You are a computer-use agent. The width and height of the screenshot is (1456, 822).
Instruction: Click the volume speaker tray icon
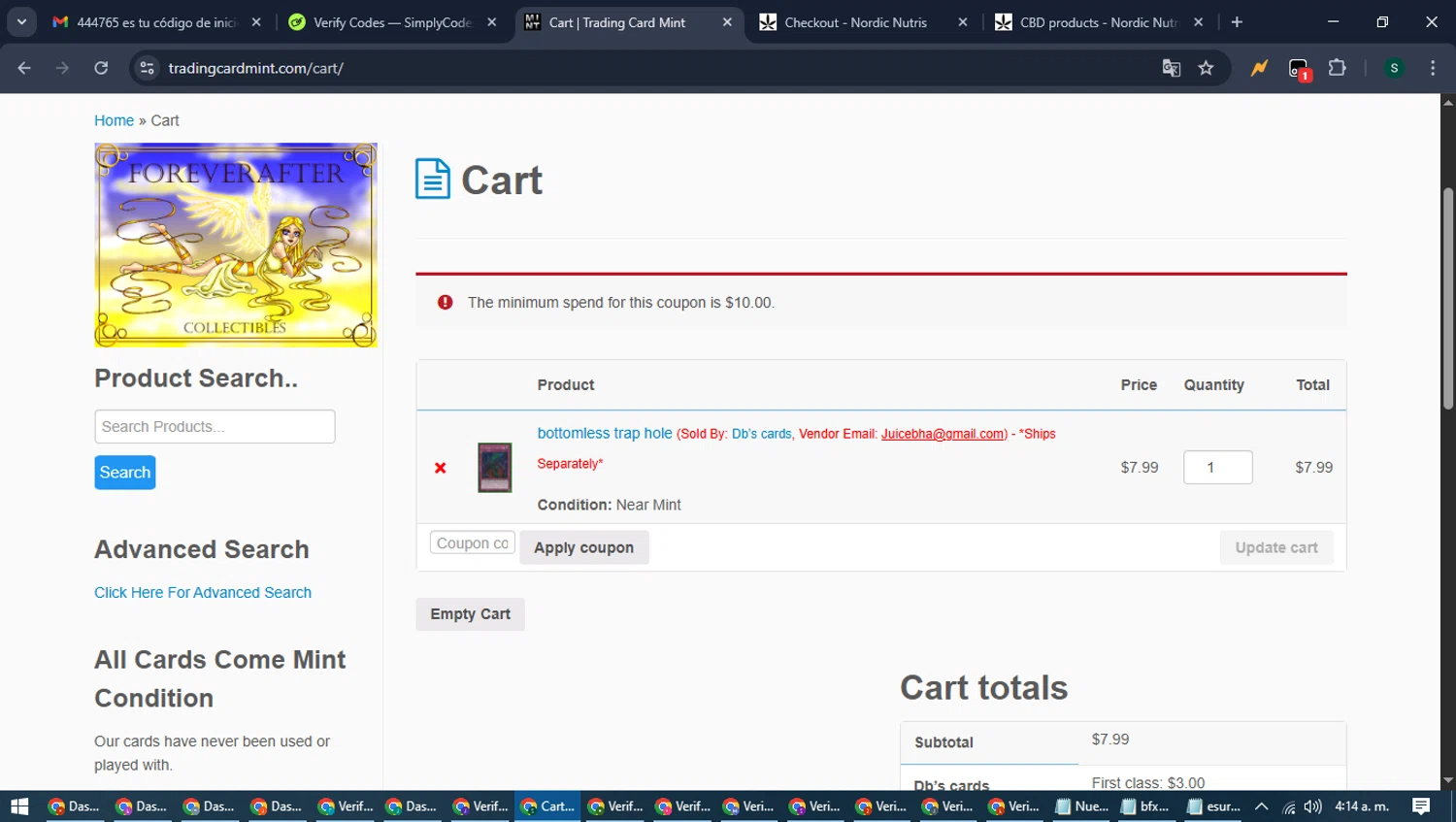point(1313,806)
